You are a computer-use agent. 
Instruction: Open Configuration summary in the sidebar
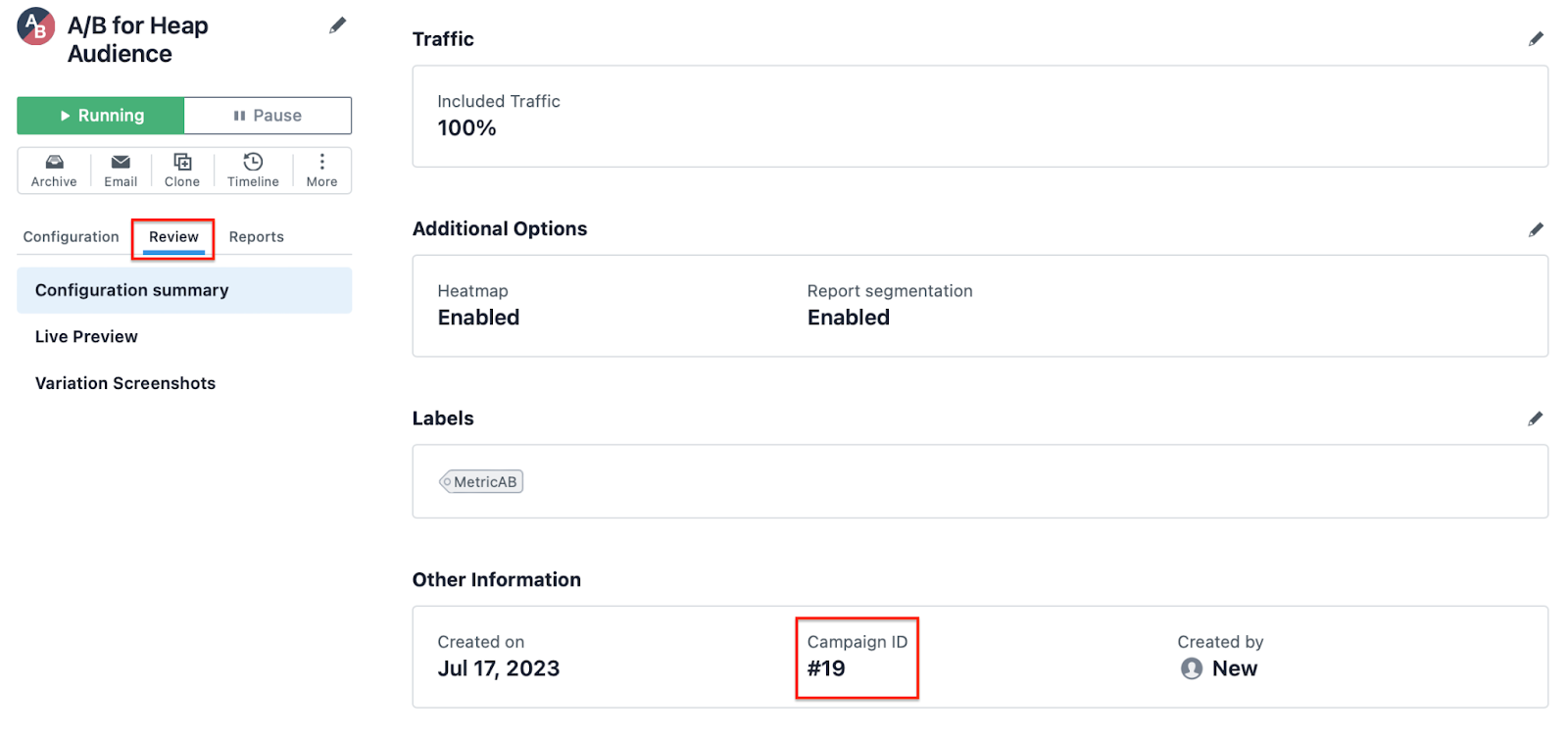tap(184, 291)
